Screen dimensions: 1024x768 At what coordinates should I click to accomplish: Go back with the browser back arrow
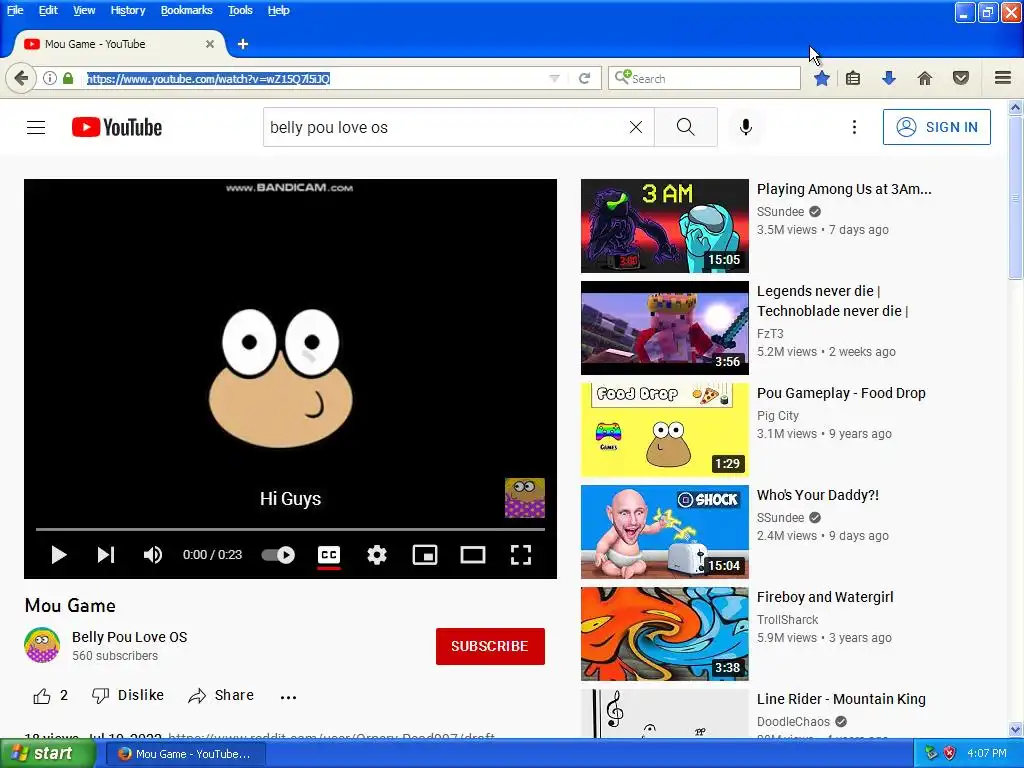[21, 78]
